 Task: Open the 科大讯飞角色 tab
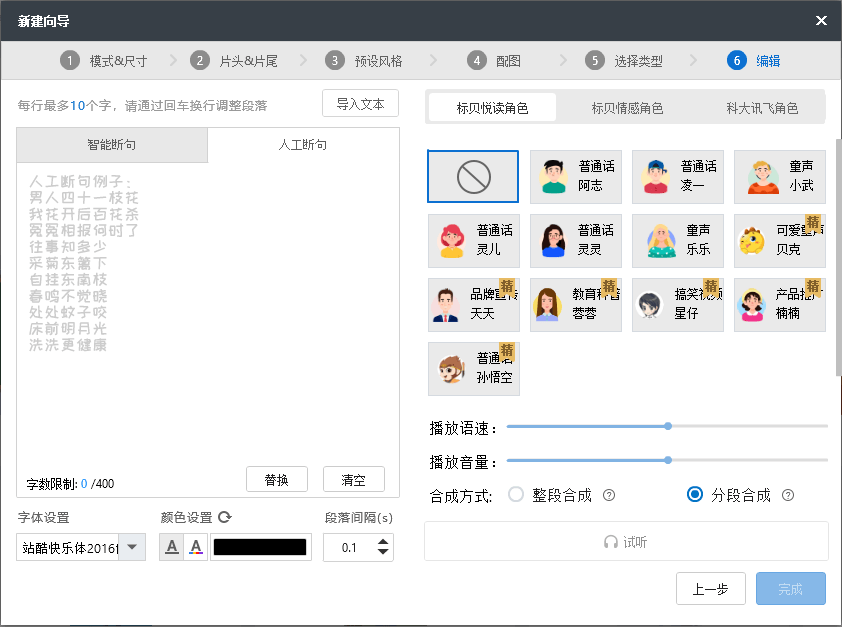tap(762, 108)
